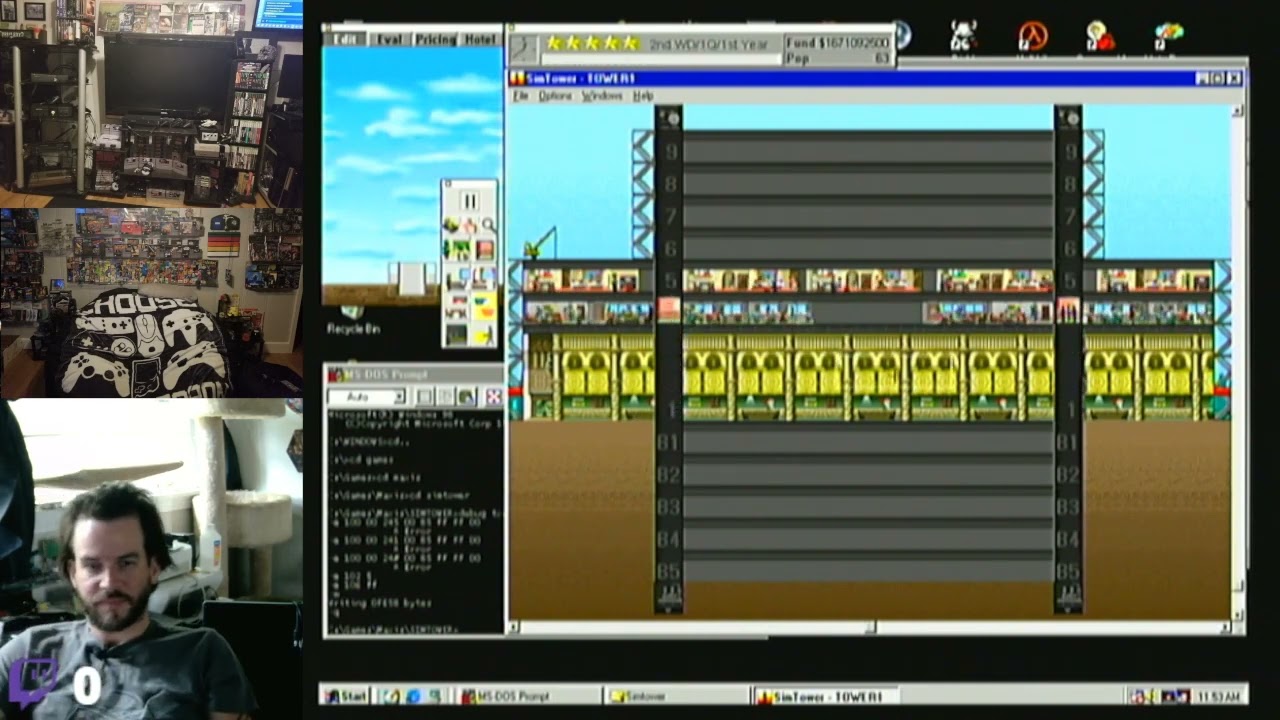The image size is (1280, 720).
Task: Click the taskbar clock showing 11:53 AM
Action: pos(1218,696)
